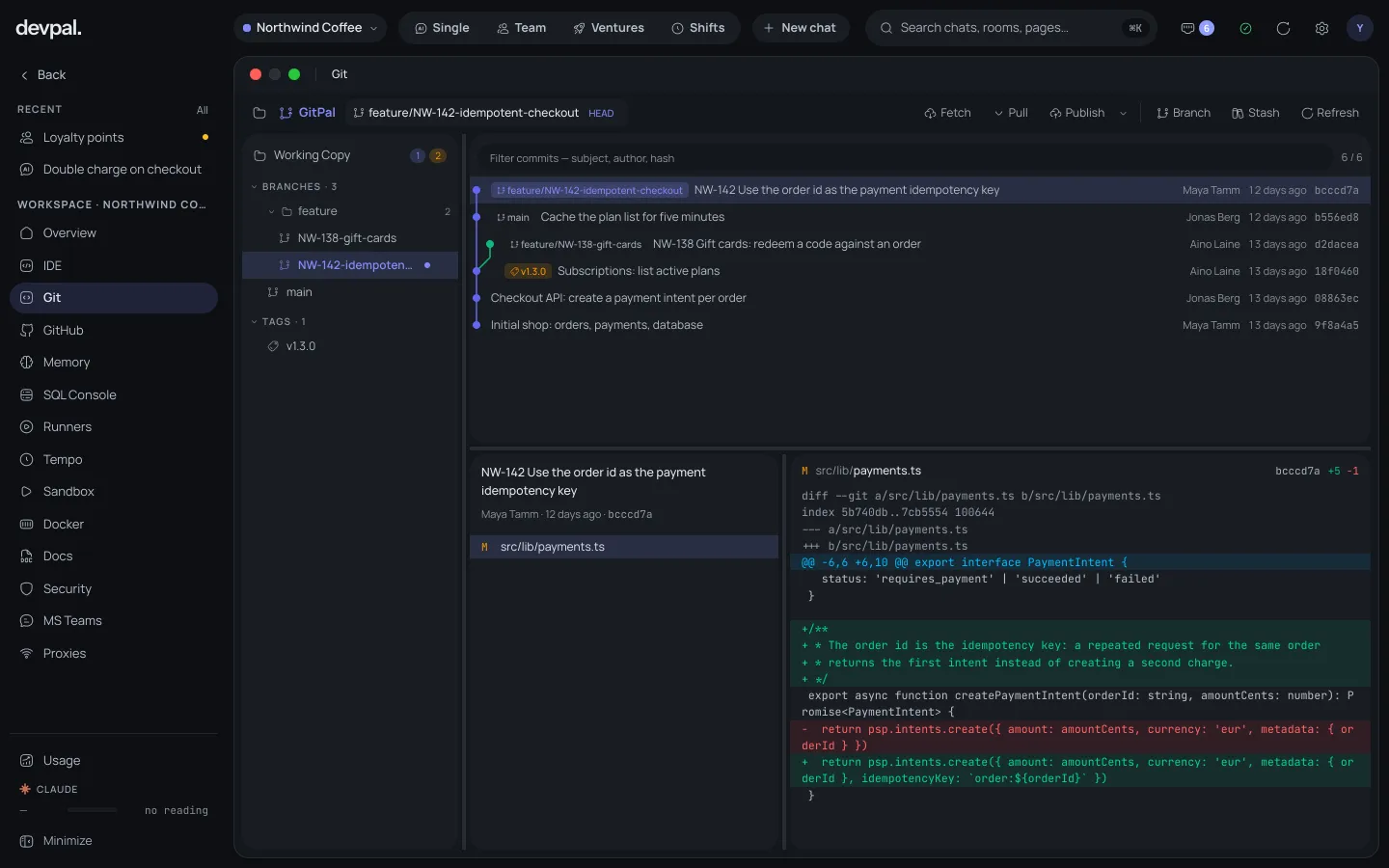Open Working Copy in the Git panel
This screenshot has width=1389, height=868.
click(350, 155)
